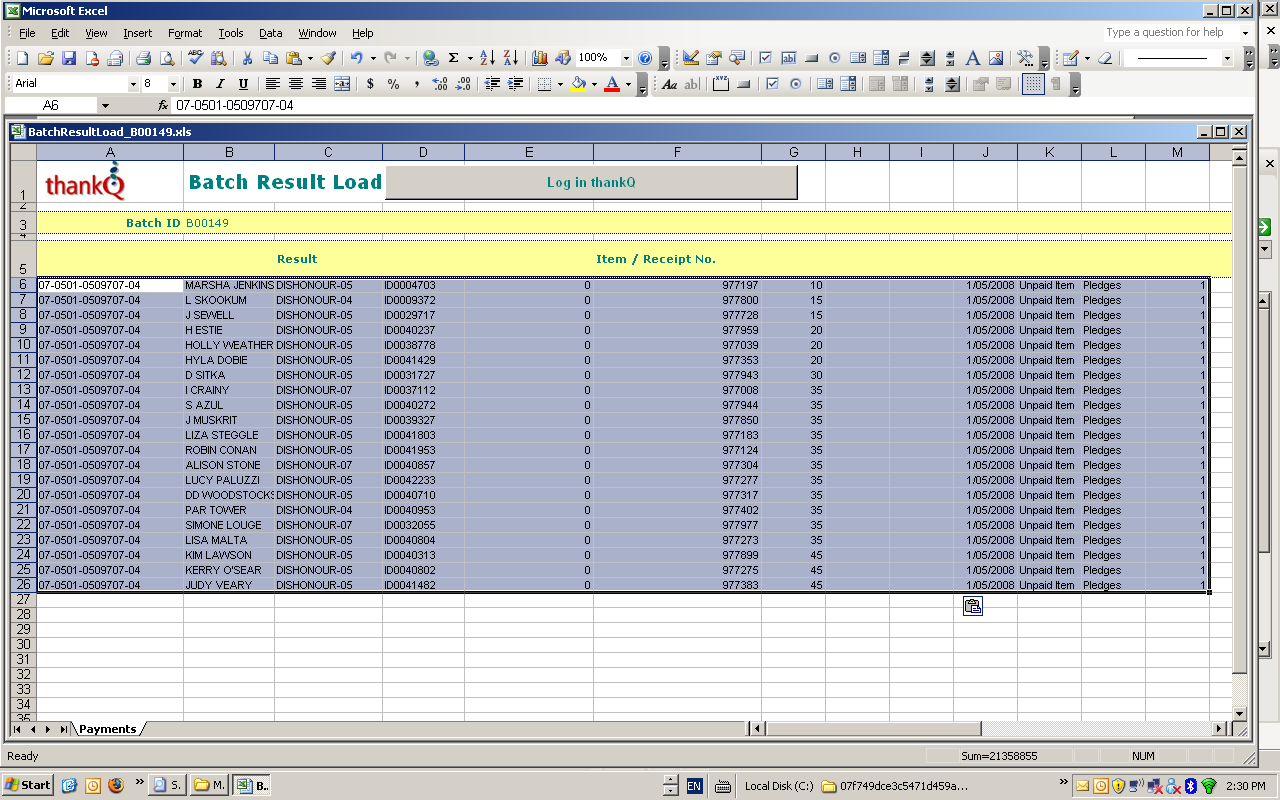Open Microsoft Excel Help question icon
The width and height of the screenshot is (1280, 800).
click(645, 58)
